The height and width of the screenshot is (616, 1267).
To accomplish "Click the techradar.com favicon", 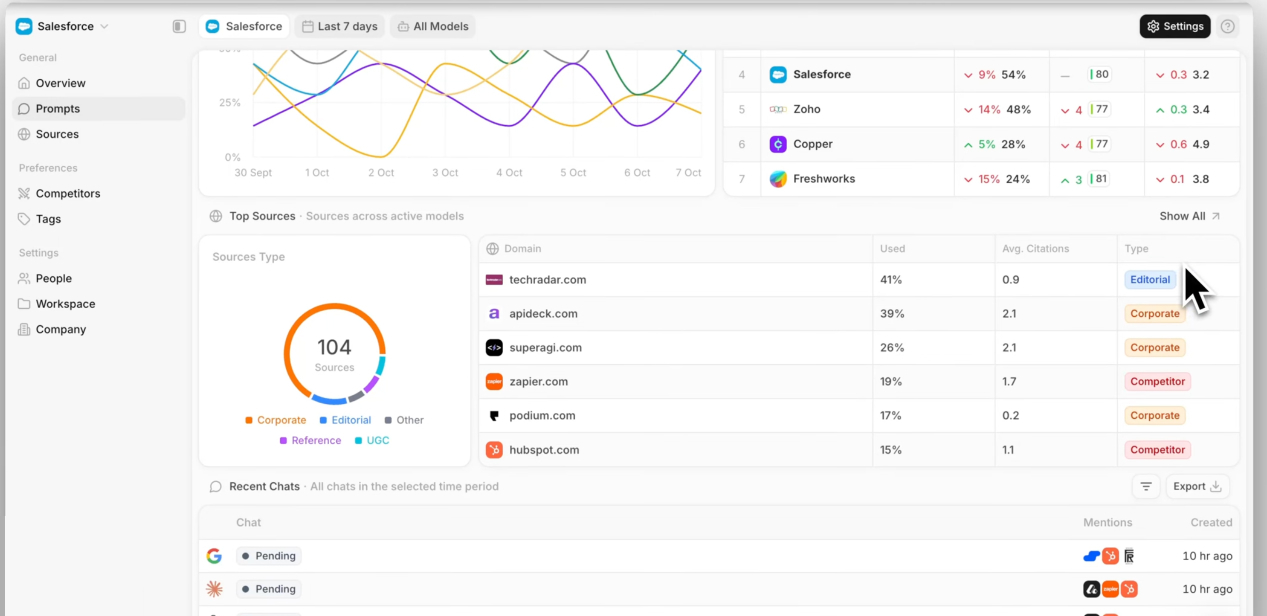I will click(494, 280).
